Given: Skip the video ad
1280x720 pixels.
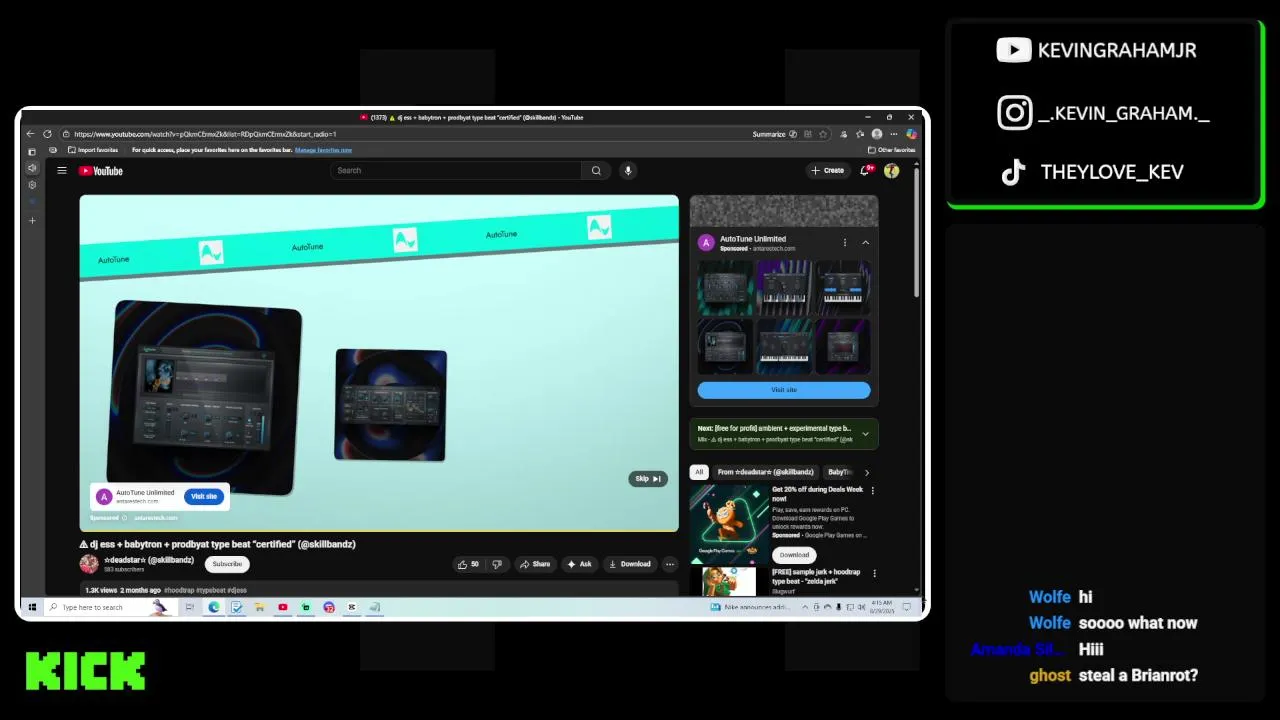Looking at the screenshot, I should click(x=648, y=479).
